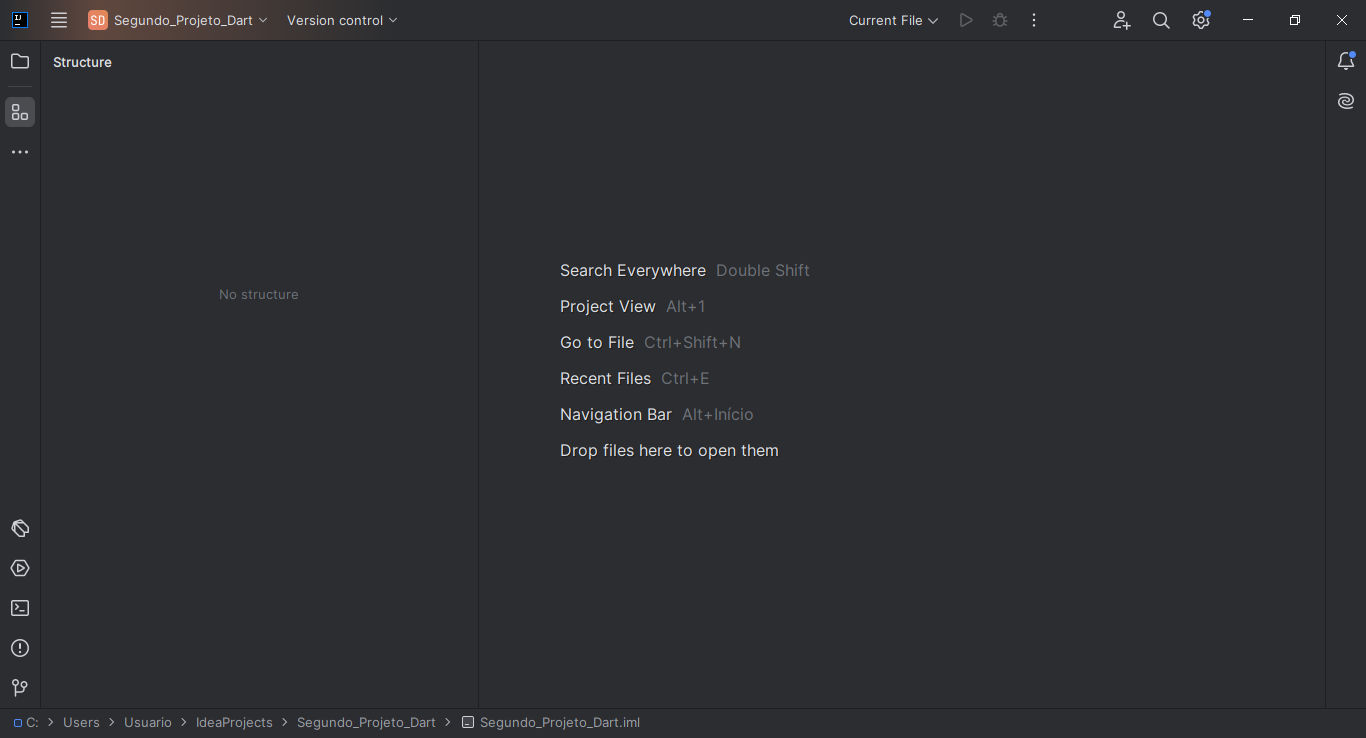Click the No structure placeholder text
1366x738 pixels.
pyautogui.click(x=259, y=294)
